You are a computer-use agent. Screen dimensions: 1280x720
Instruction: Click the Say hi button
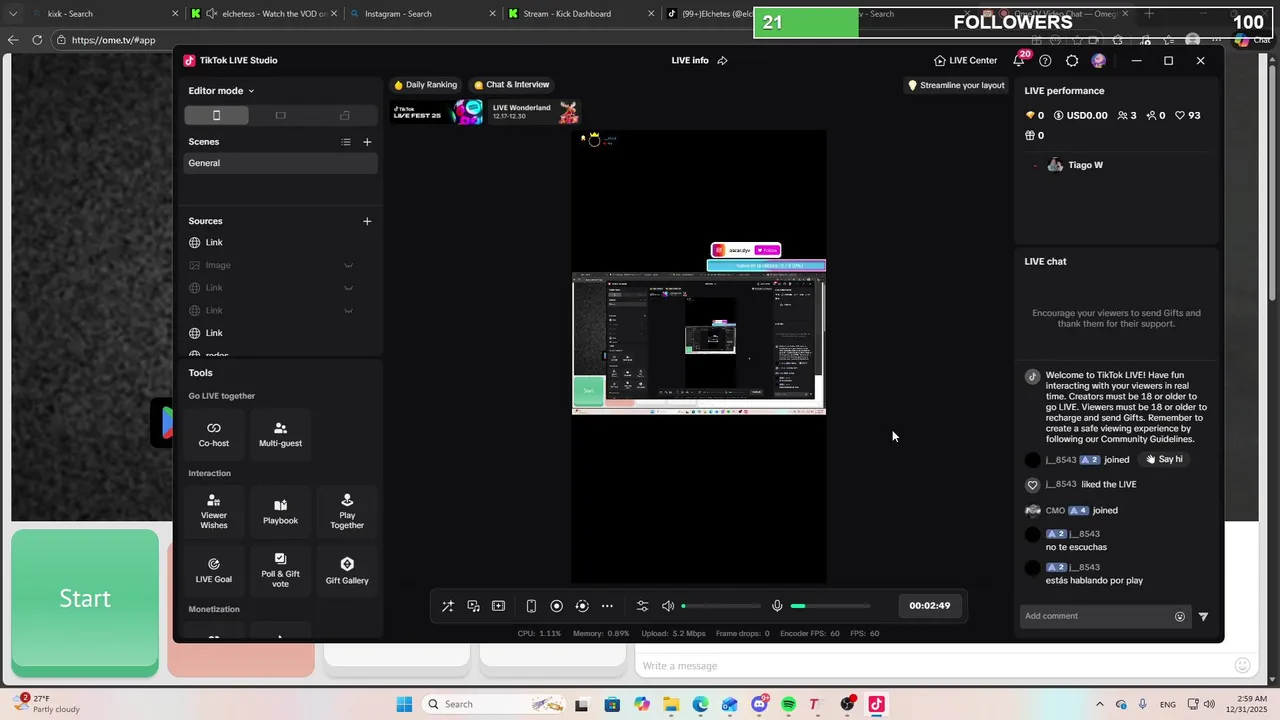(1165, 459)
